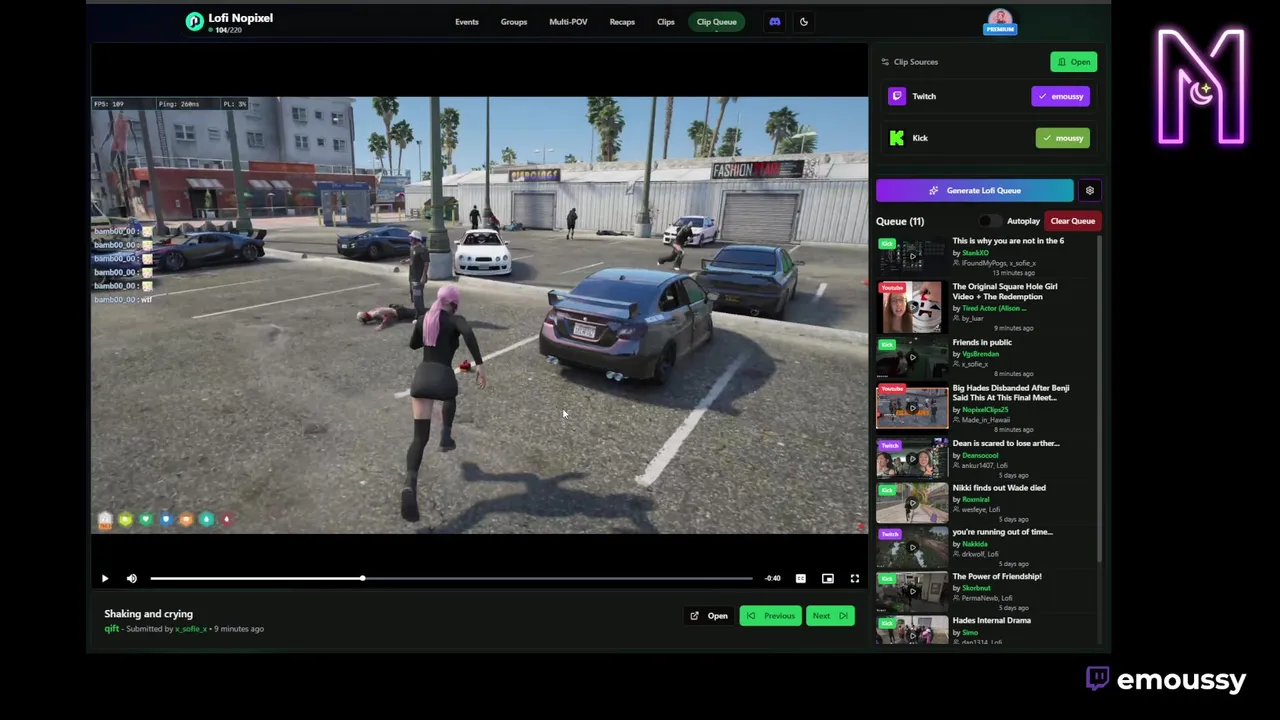Screen dimensions: 1280x720
Task: Click the Clear Queue button
Action: [1072, 221]
